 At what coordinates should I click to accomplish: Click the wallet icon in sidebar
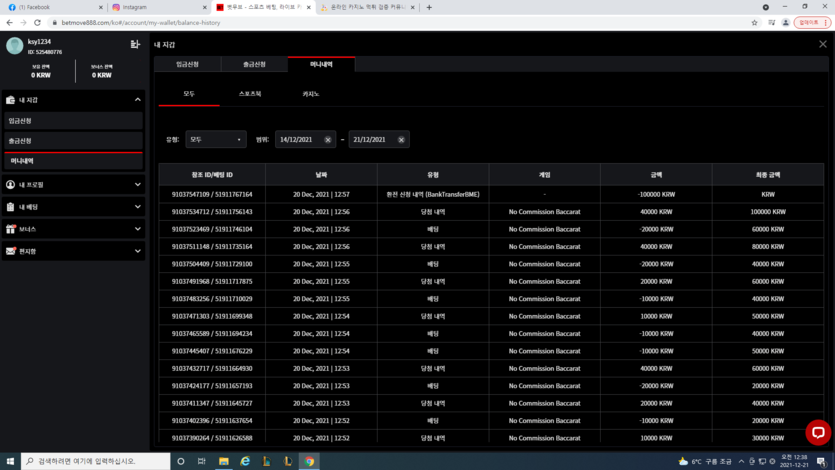click(10, 100)
